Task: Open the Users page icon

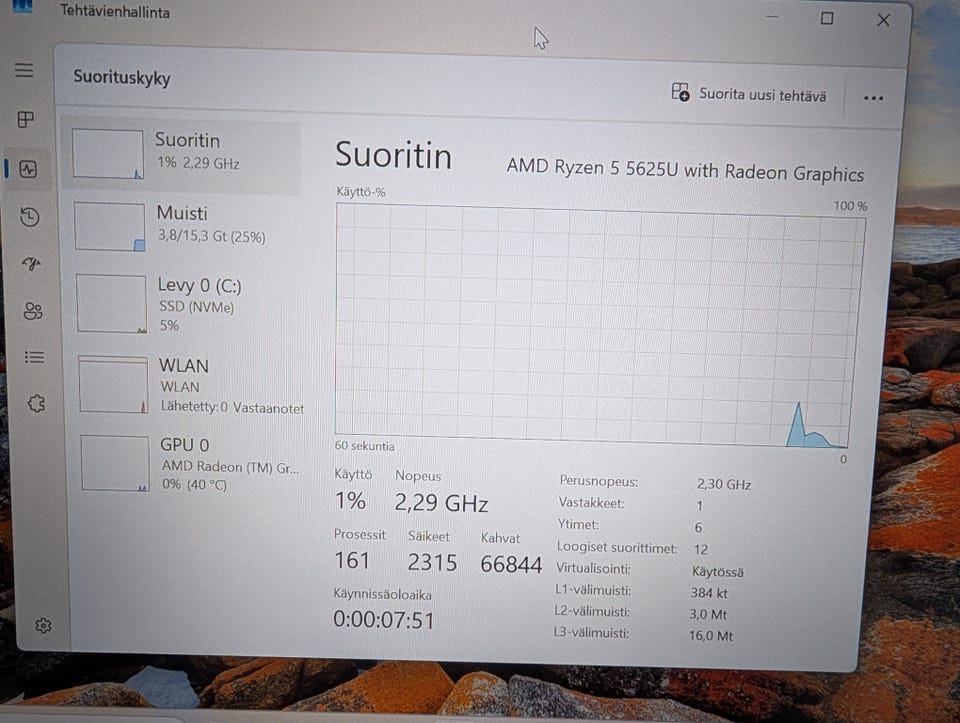Action: coord(33,311)
